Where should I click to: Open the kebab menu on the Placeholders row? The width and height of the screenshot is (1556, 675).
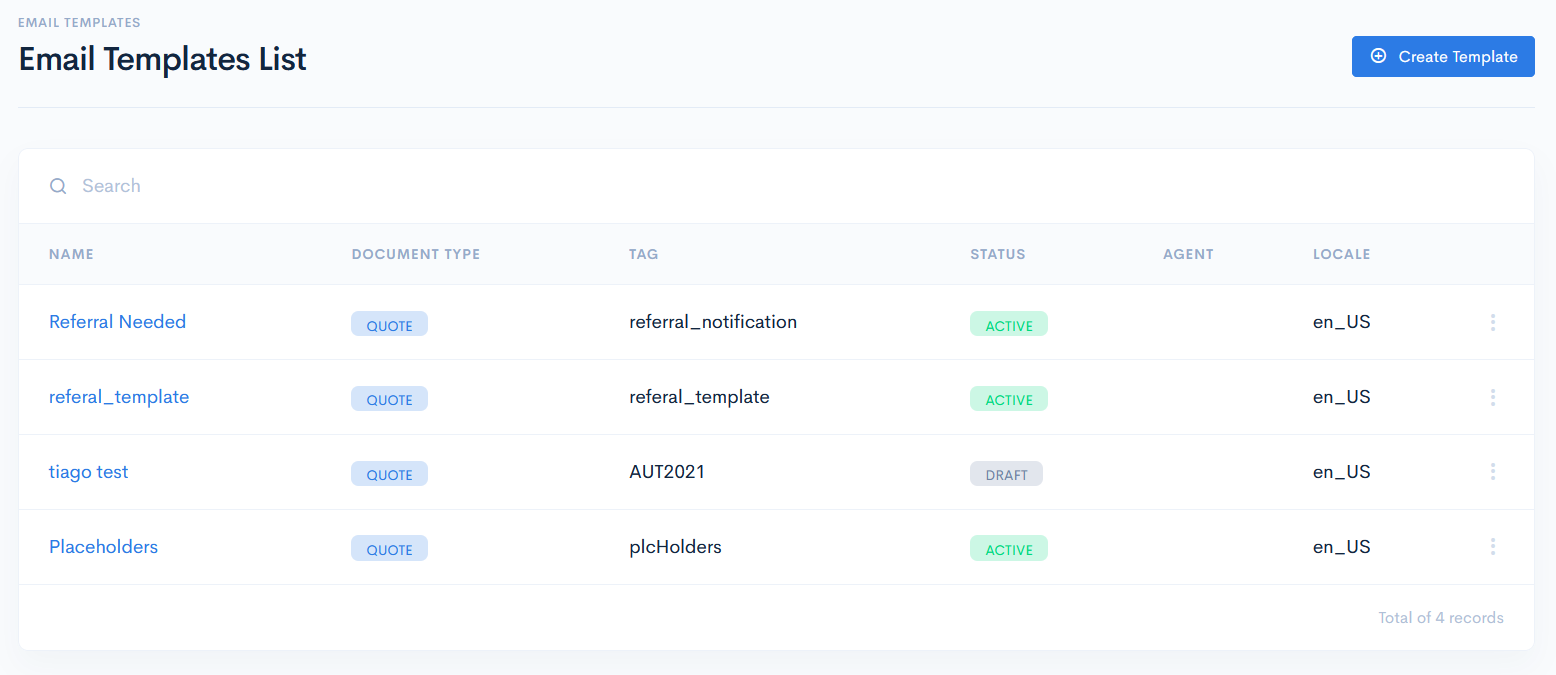[x=1492, y=547]
